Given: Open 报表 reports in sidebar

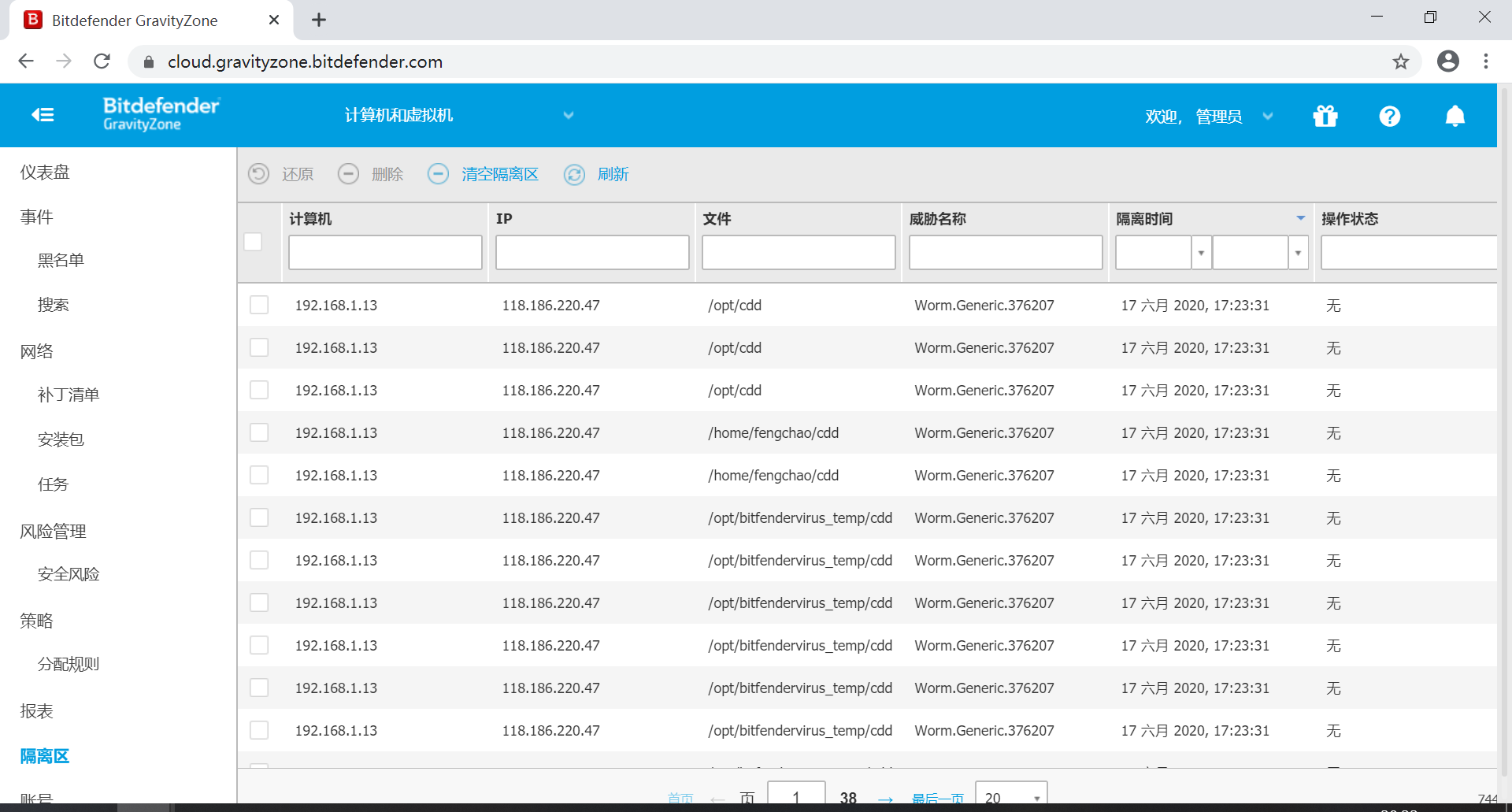Looking at the screenshot, I should [x=36, y=711].
